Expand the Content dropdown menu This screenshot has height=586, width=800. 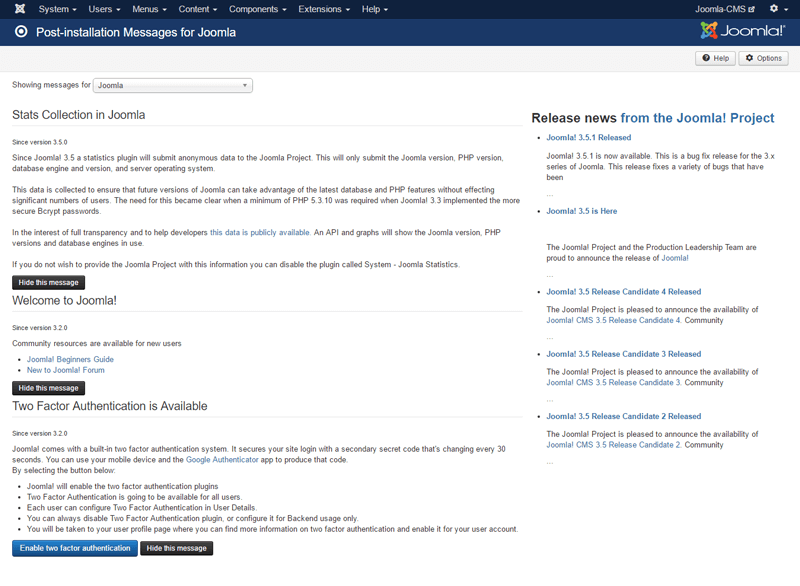[x=198, y=9]
